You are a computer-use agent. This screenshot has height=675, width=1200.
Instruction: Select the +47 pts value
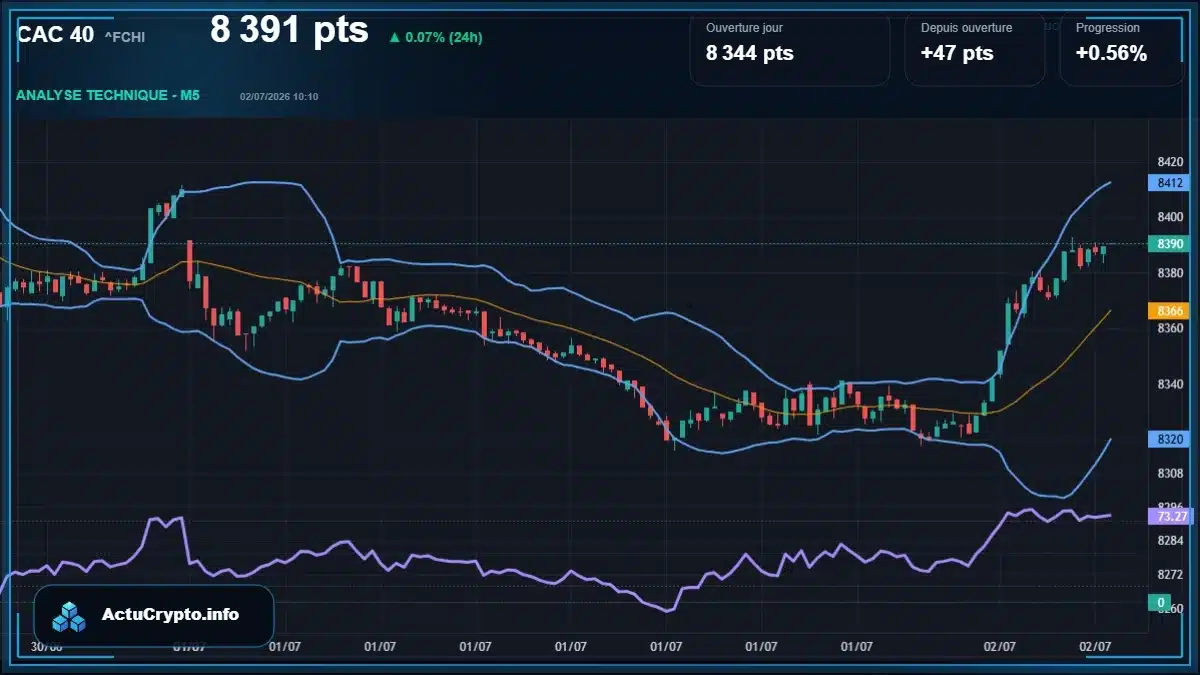coord(957,54)
